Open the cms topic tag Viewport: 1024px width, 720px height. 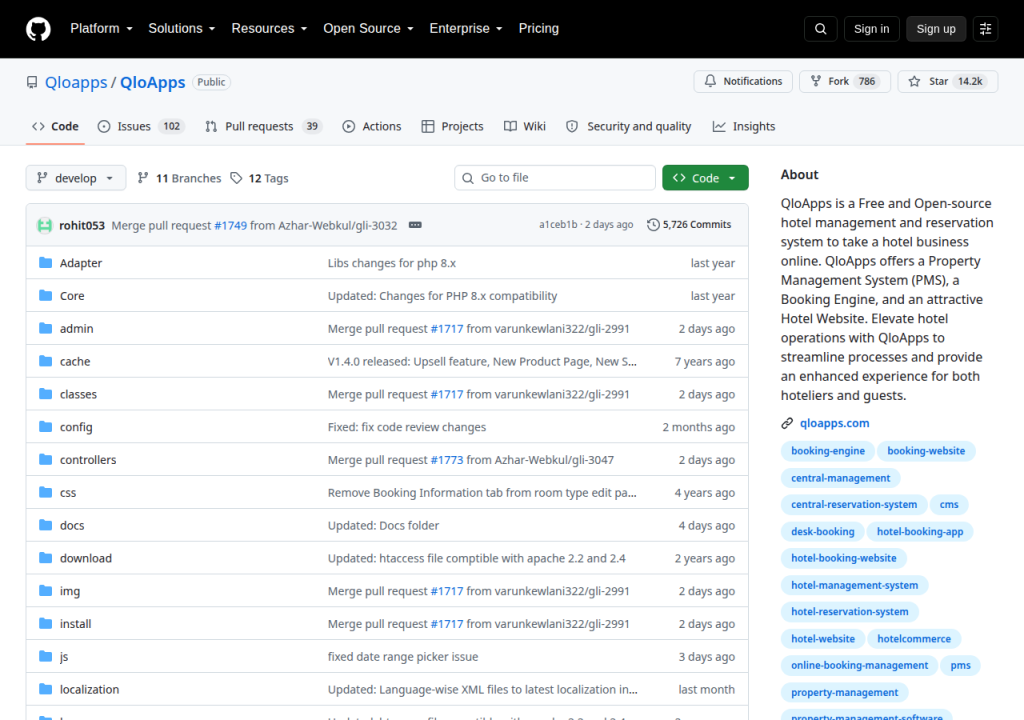(949, 504)
